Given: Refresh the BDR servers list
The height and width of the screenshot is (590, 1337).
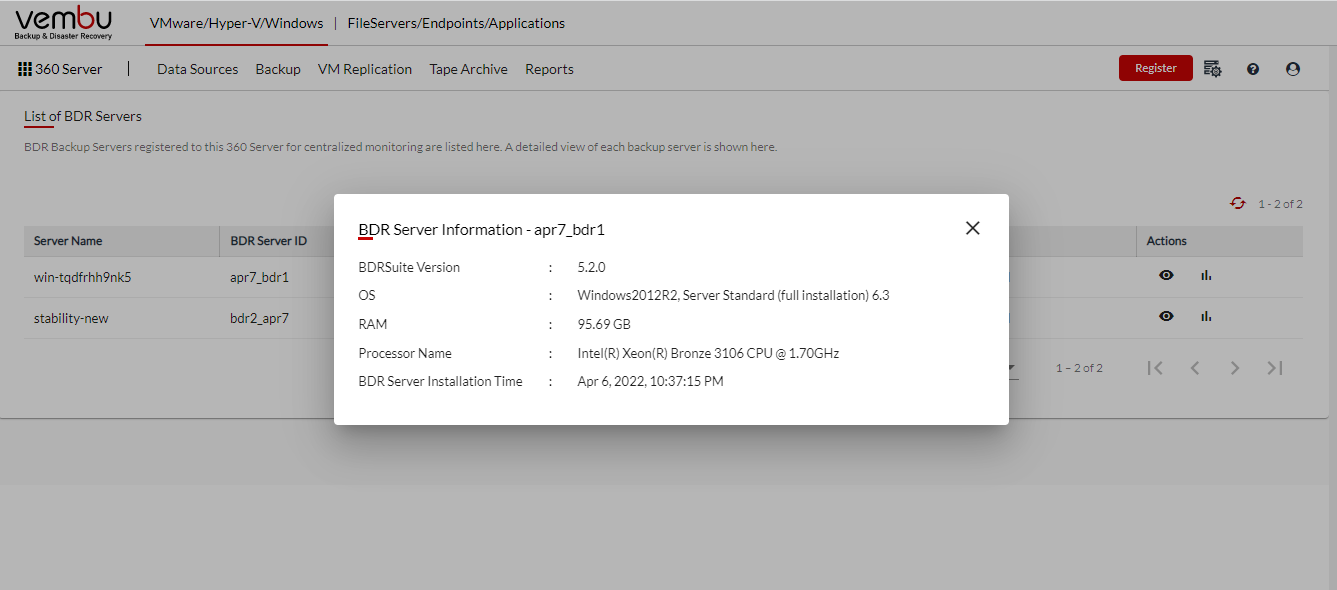Looking at the screenshot, I should coord(1238,203).
